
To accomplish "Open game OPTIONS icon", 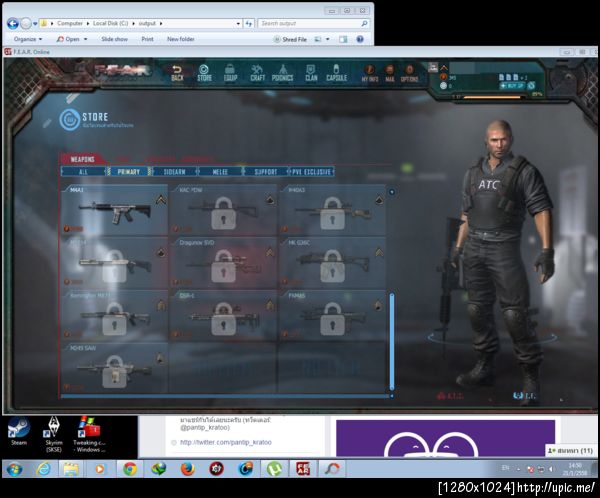I will point(409,73).
